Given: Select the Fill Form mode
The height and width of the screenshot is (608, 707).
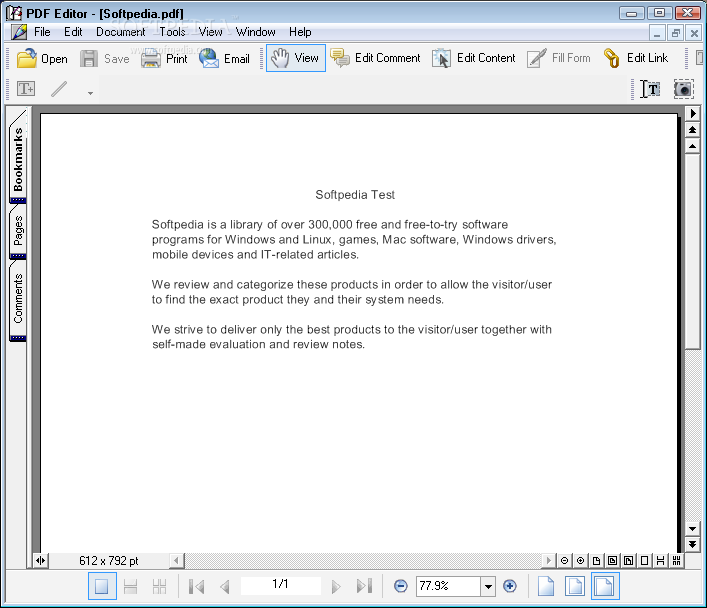Looking at the screenshot, I should pos(559,58).
